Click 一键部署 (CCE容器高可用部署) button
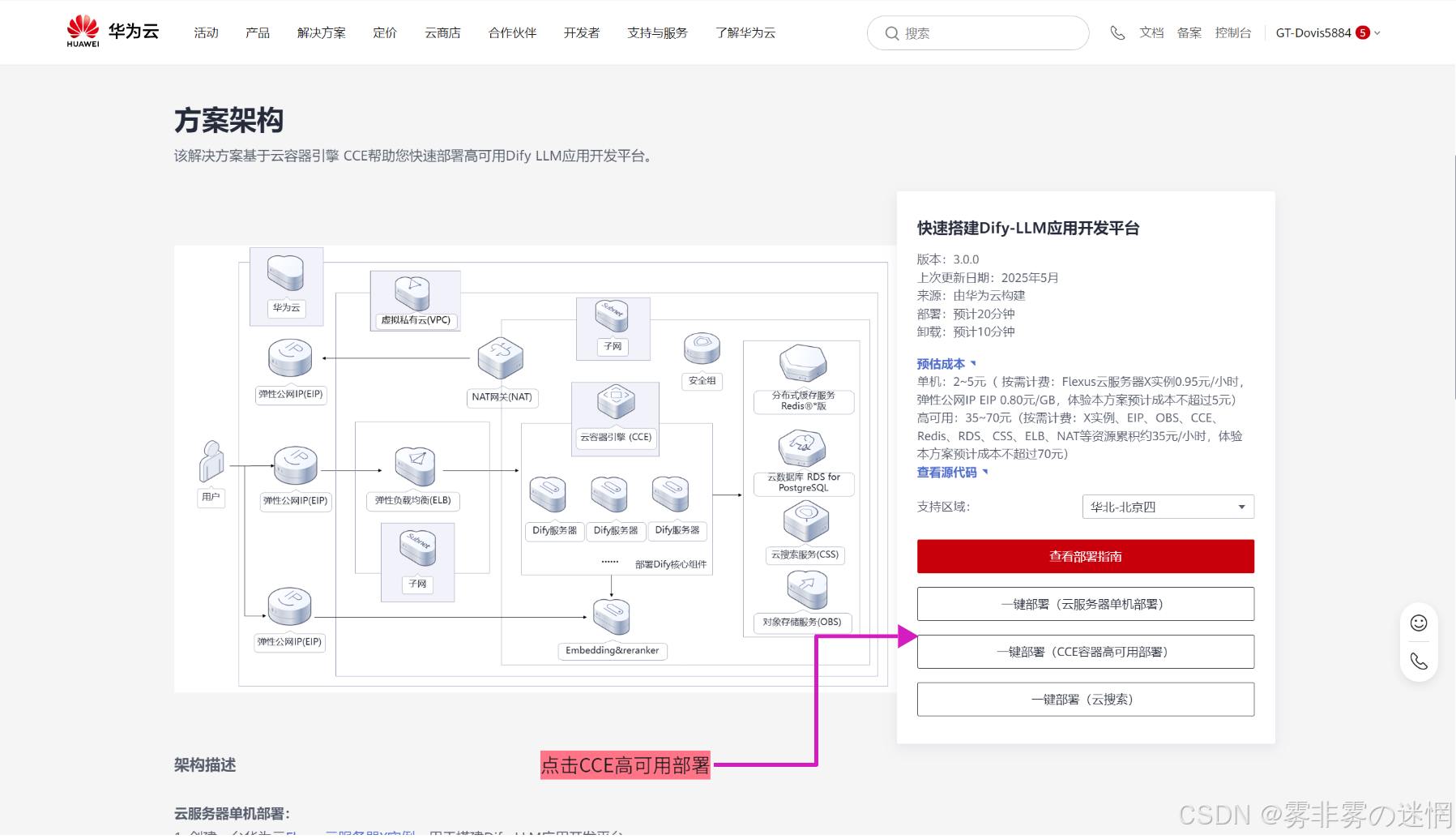The width and height of the screenshot is (1456, 839). point(1085,652)
